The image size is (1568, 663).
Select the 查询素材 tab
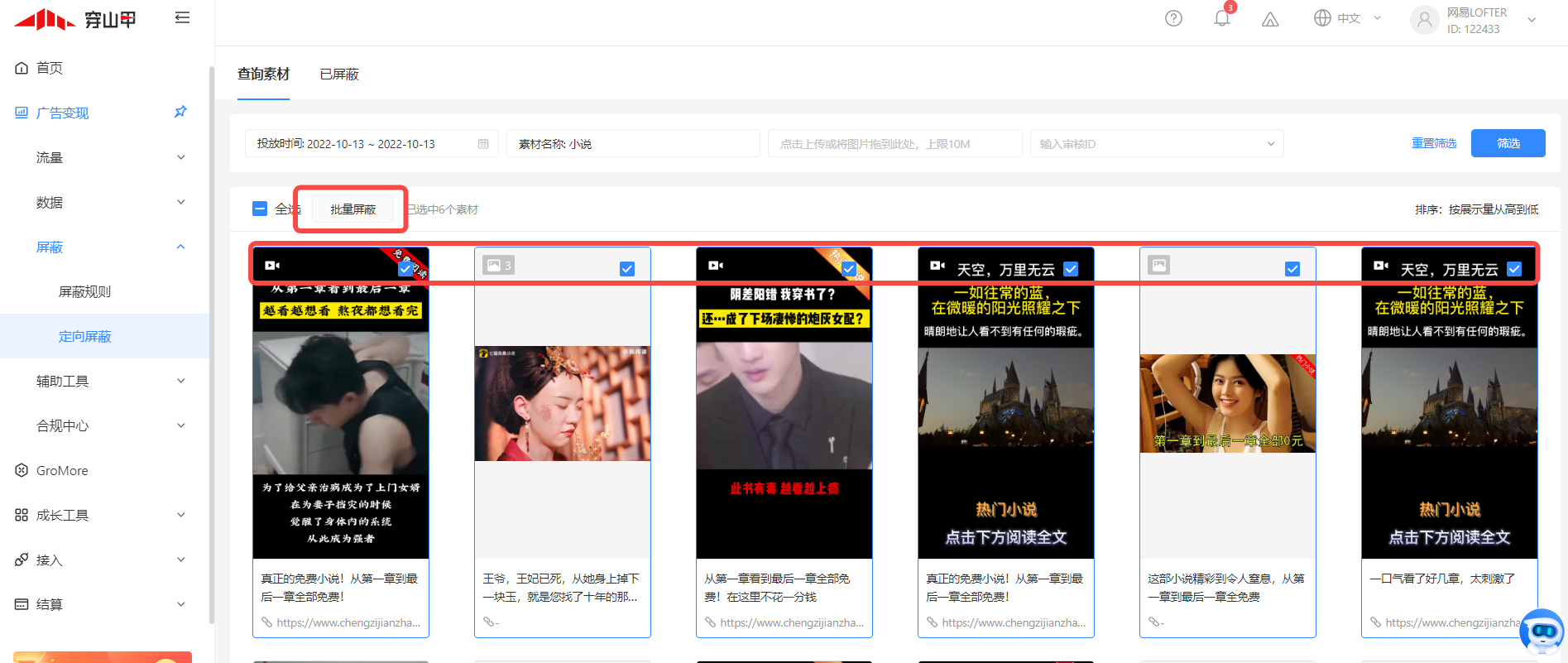coord(263,74)
